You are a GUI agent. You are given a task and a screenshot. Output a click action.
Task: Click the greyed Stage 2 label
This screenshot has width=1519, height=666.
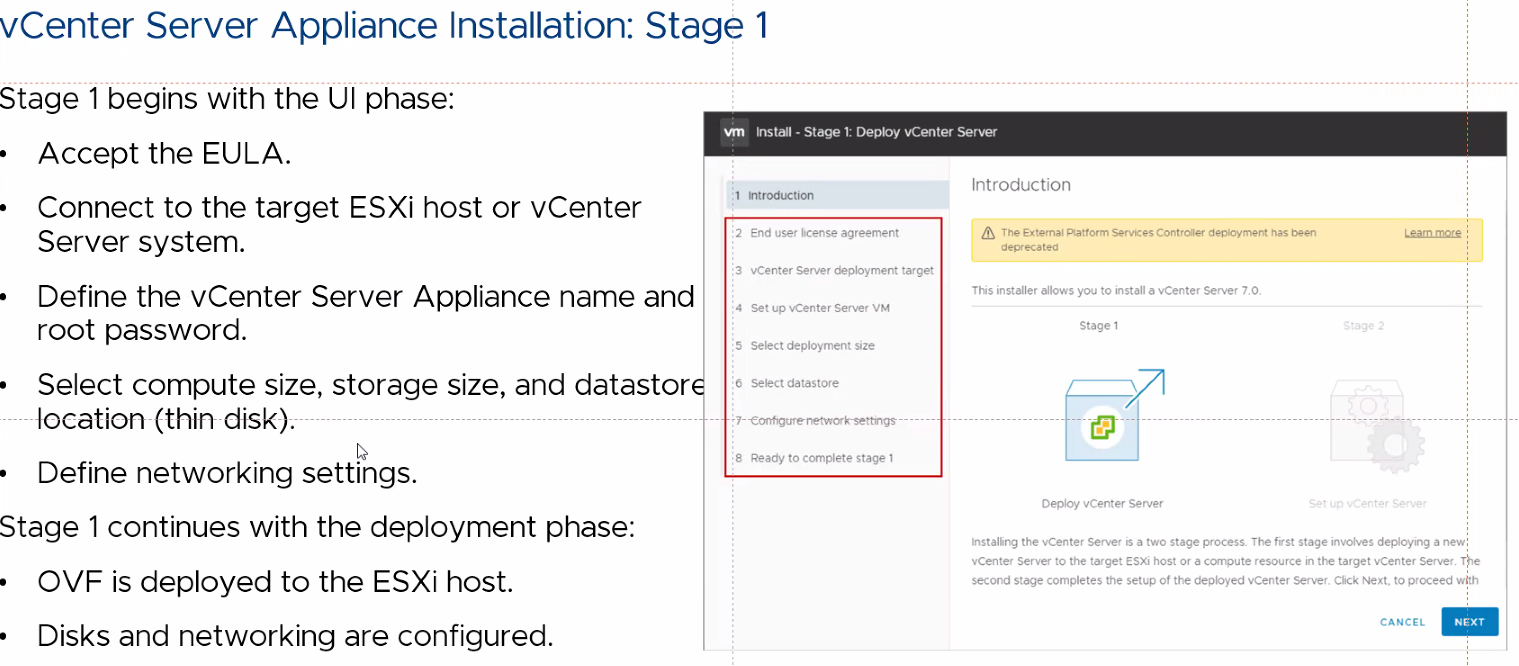click(x=1363, y=326)
